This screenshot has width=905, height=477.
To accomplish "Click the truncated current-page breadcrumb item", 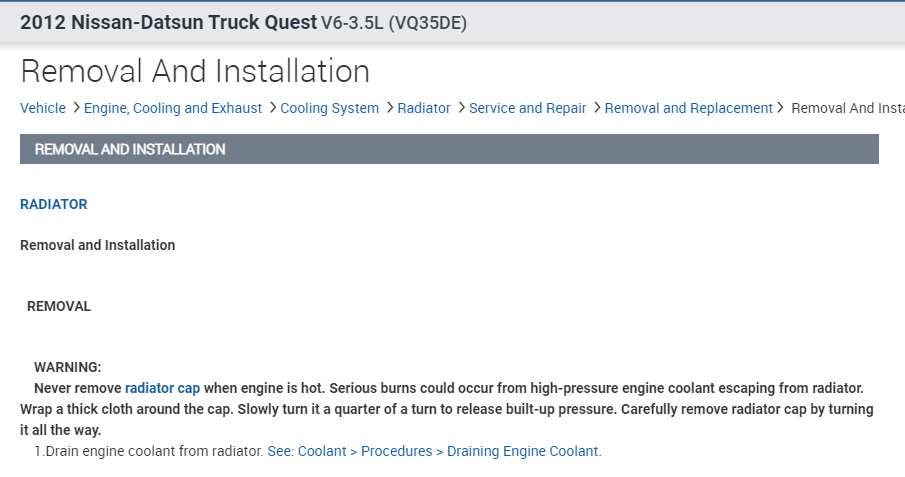I will click(x=847, y=108).
